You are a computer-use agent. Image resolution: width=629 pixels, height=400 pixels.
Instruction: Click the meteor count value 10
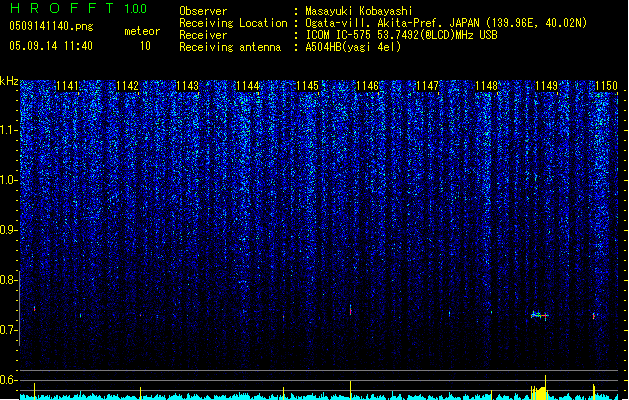pyautogui.click(x=145, y=46)
